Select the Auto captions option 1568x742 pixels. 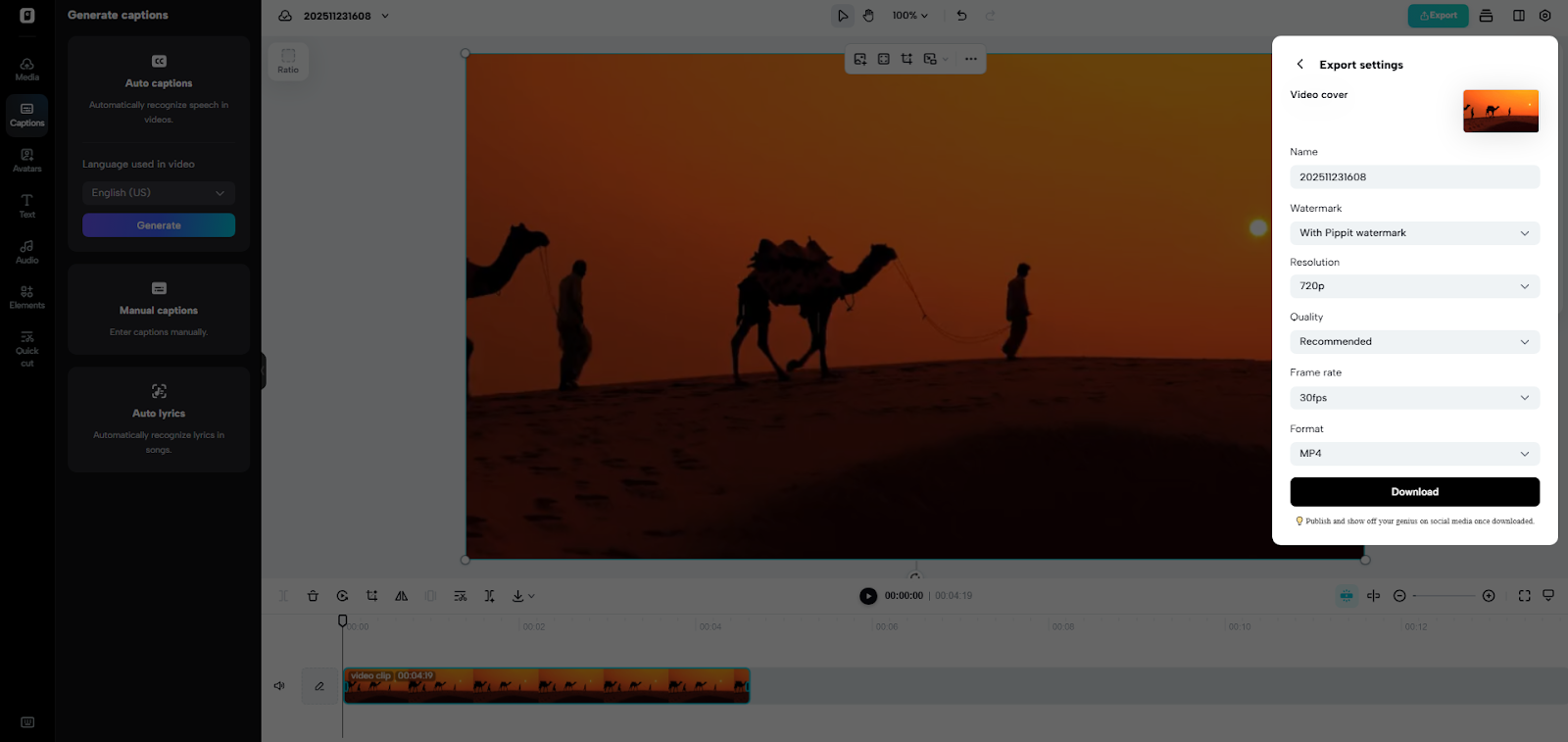point(159,88)
